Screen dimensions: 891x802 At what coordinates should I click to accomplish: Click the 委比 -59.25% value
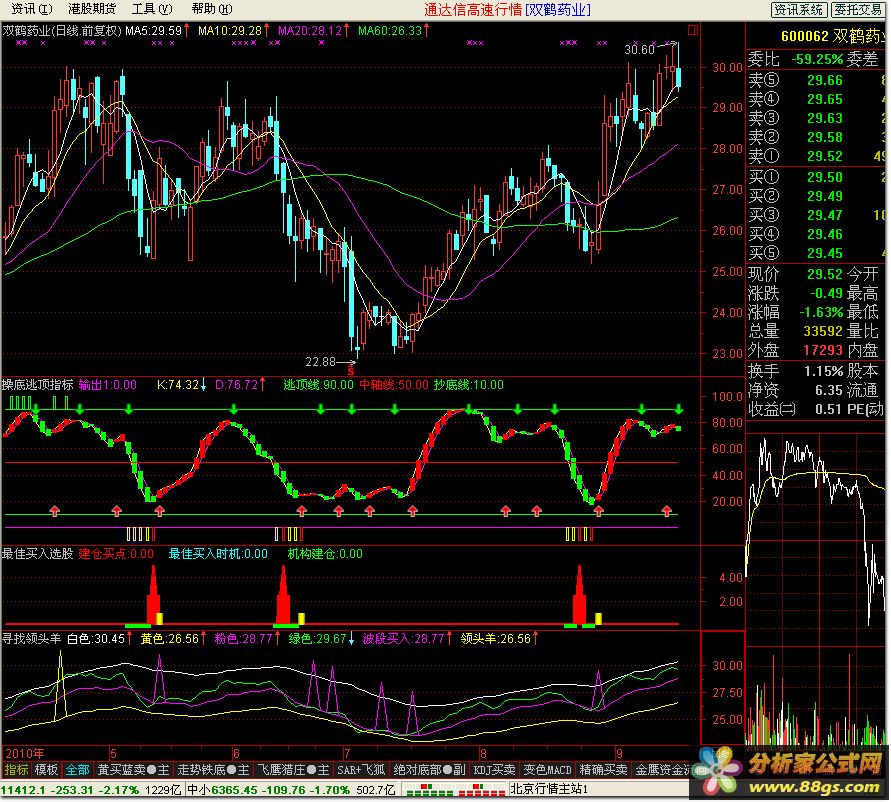coord(818,59)
